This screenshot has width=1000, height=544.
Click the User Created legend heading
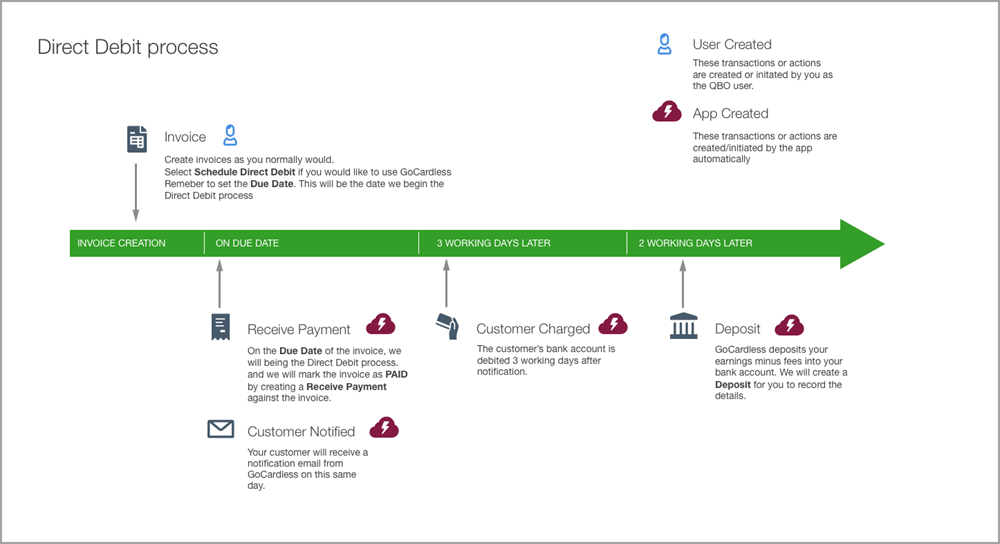click(732, 45)
